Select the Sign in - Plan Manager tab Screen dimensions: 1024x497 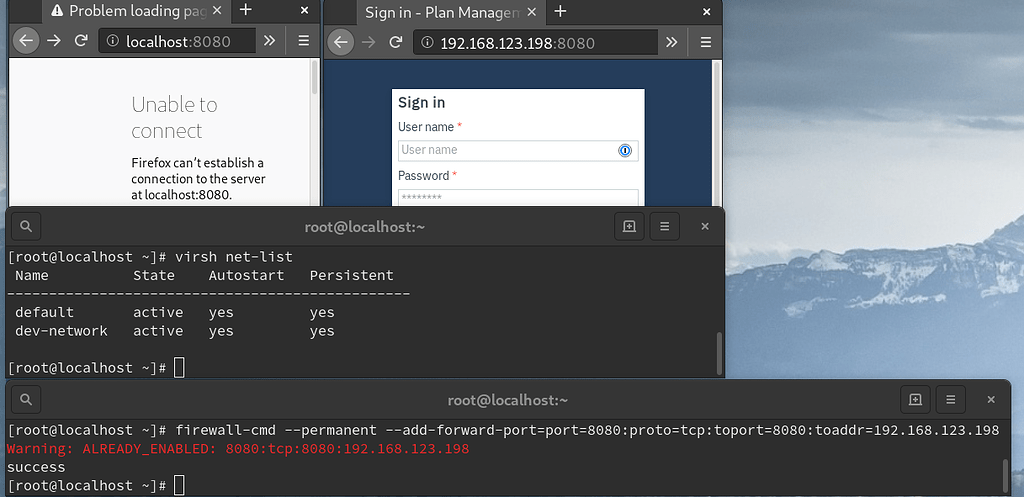click(440, 12)
